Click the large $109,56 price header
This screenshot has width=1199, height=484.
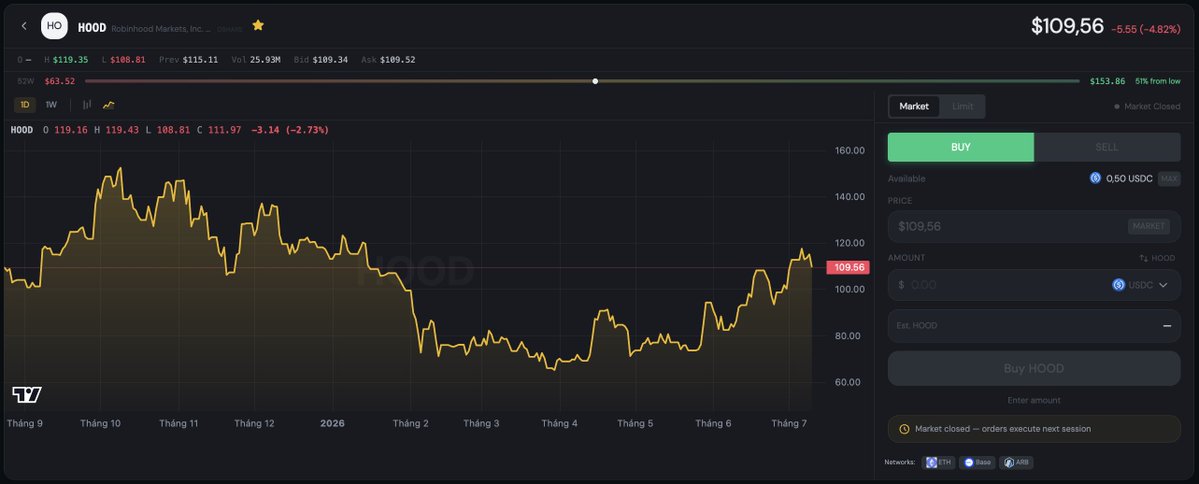click(1067, 26)
